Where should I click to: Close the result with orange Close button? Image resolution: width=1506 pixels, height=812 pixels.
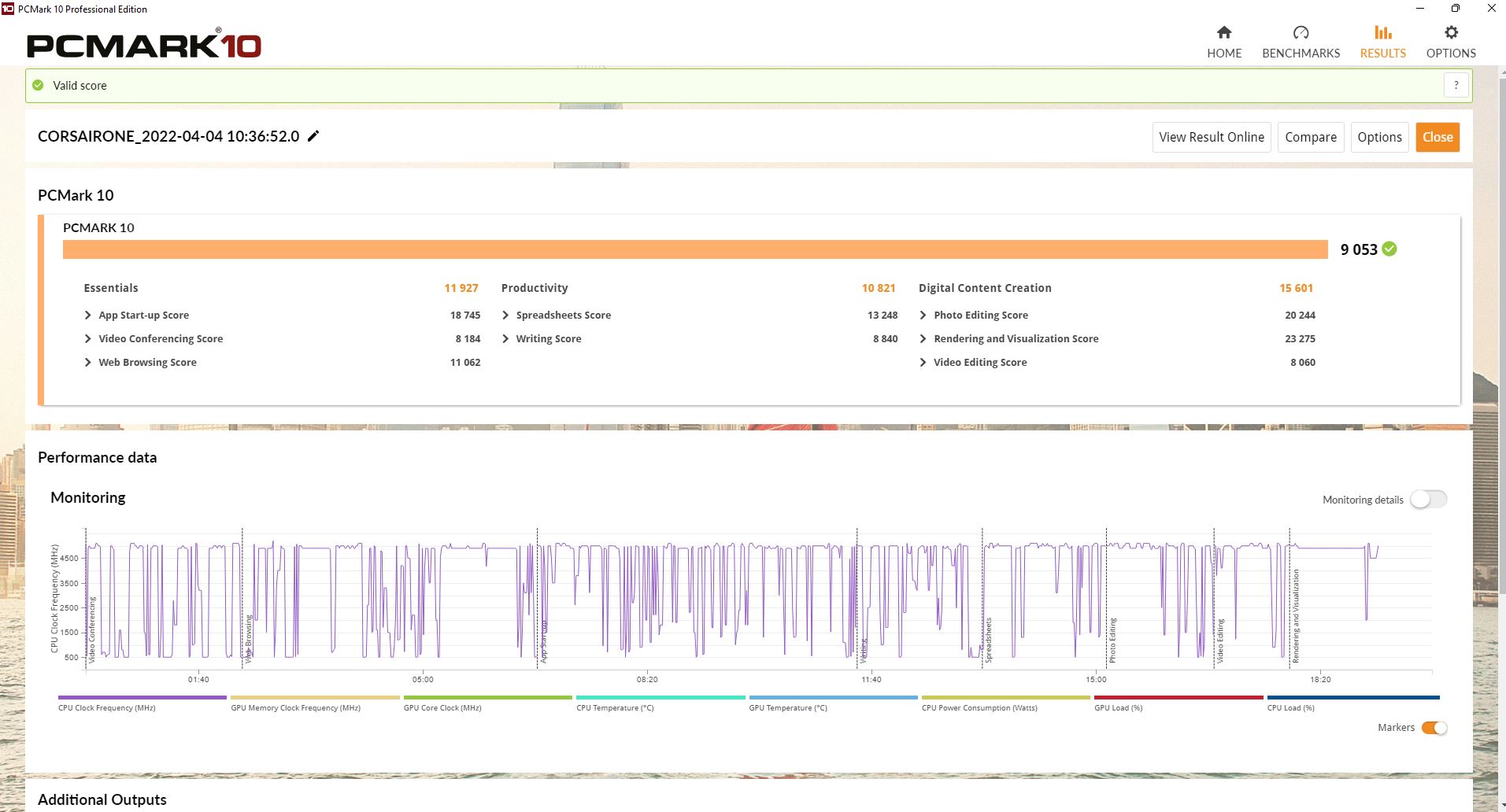click(1438, 137)
